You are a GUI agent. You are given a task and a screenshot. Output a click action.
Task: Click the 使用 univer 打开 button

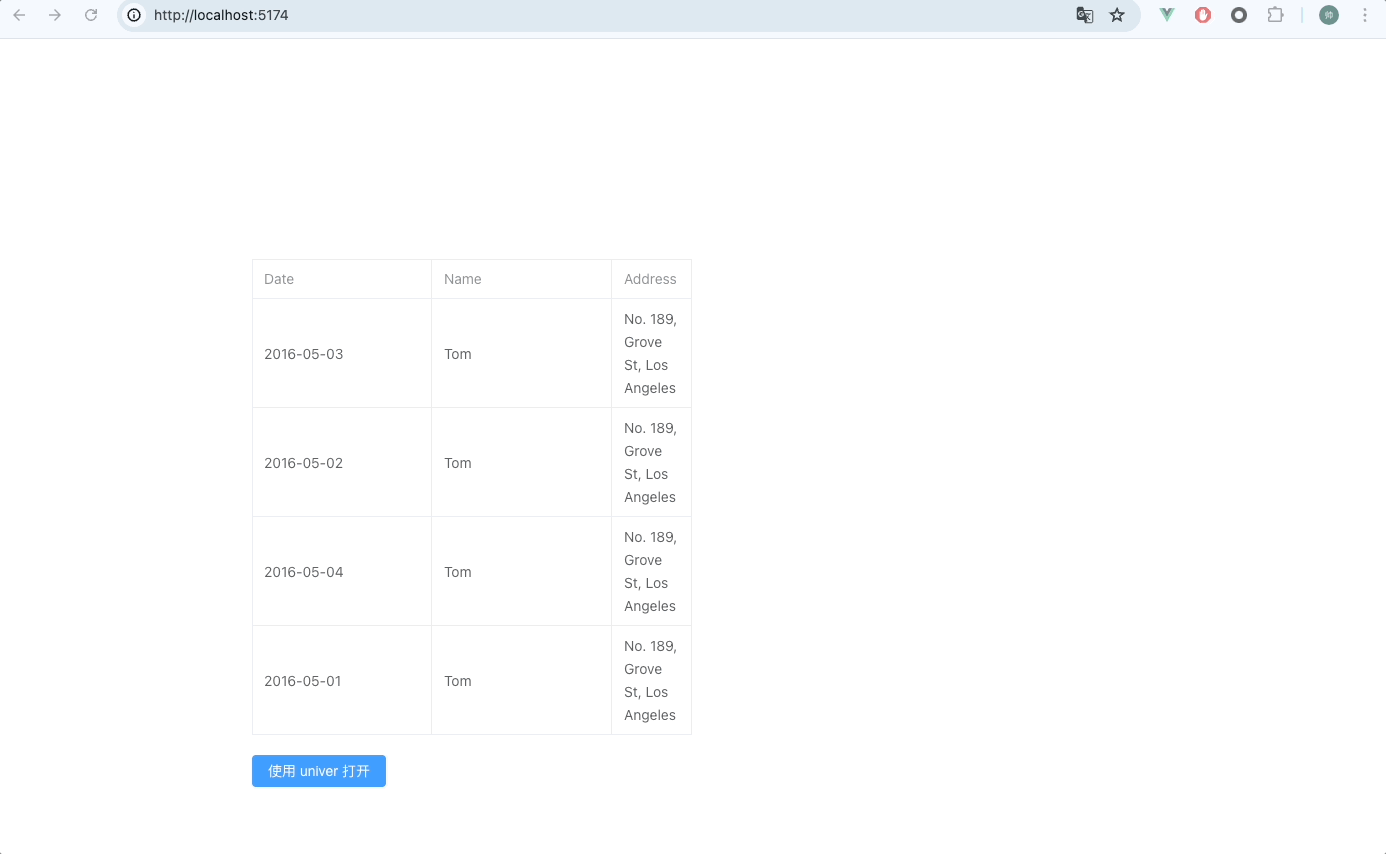[x=318, y=771]
